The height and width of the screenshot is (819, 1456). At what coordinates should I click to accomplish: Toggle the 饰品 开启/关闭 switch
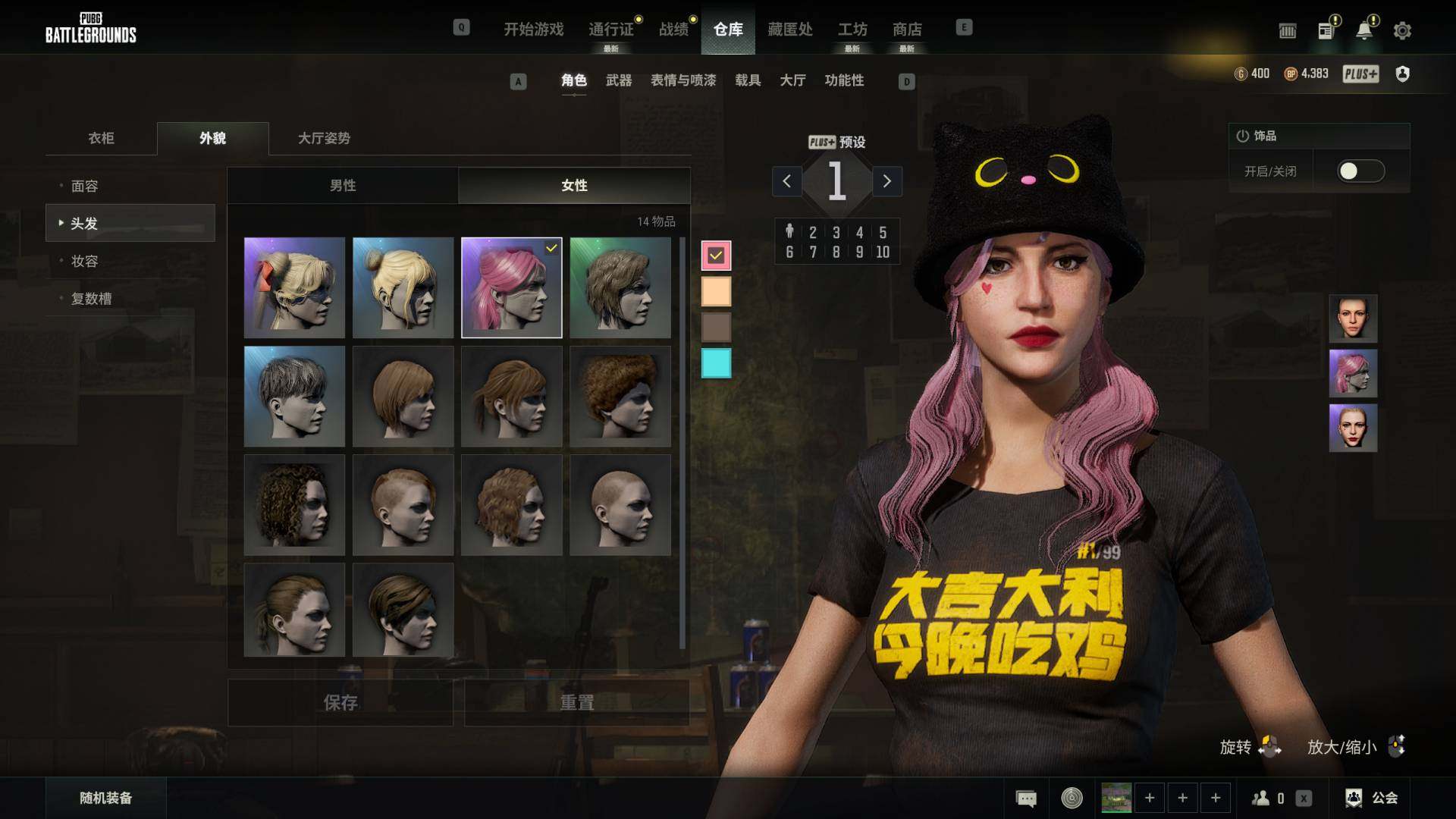(1360, 171)
